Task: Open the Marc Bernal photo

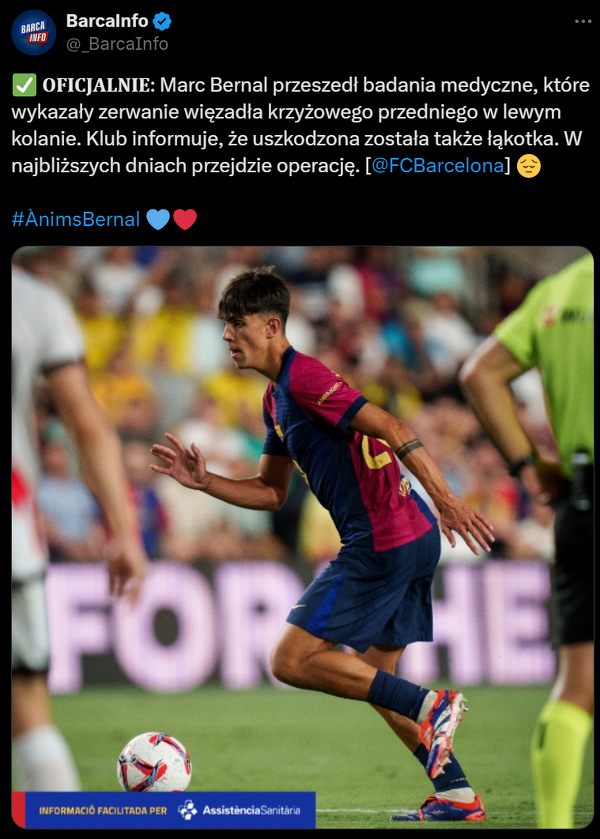Action: coord(302,537)
